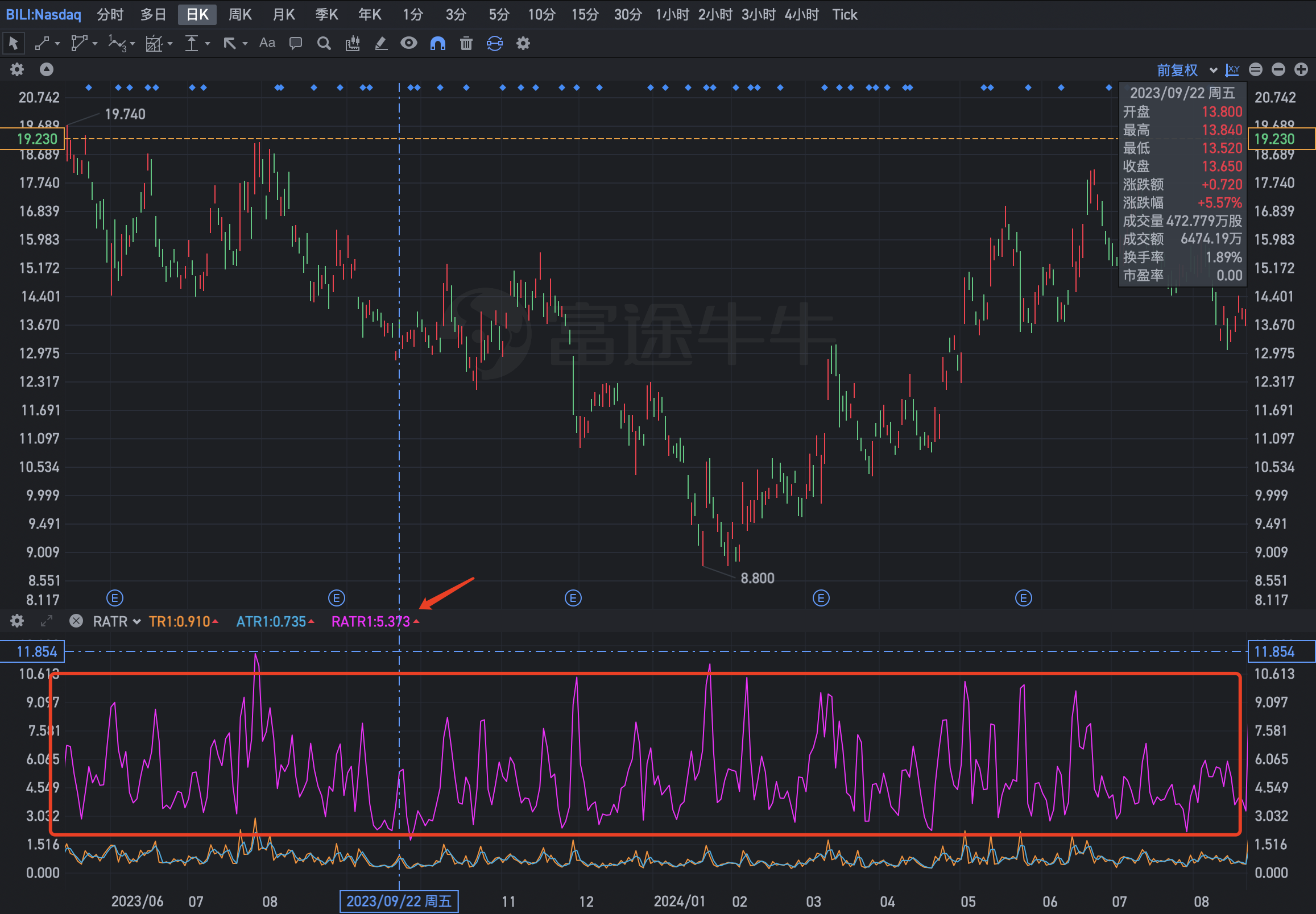1316x914 pixels.
Task: Click earnings E marker near 2023/12
Action: 573,598
